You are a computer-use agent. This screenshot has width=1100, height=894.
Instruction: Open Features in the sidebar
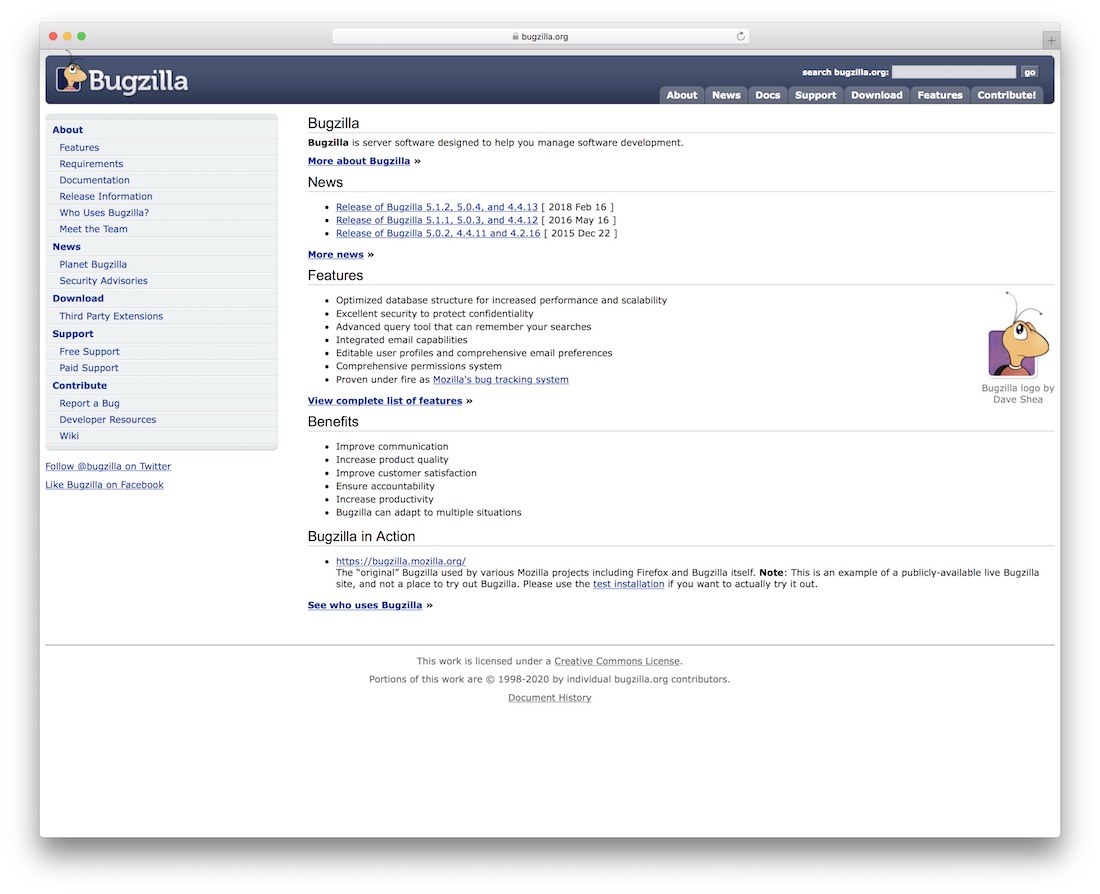79,147
